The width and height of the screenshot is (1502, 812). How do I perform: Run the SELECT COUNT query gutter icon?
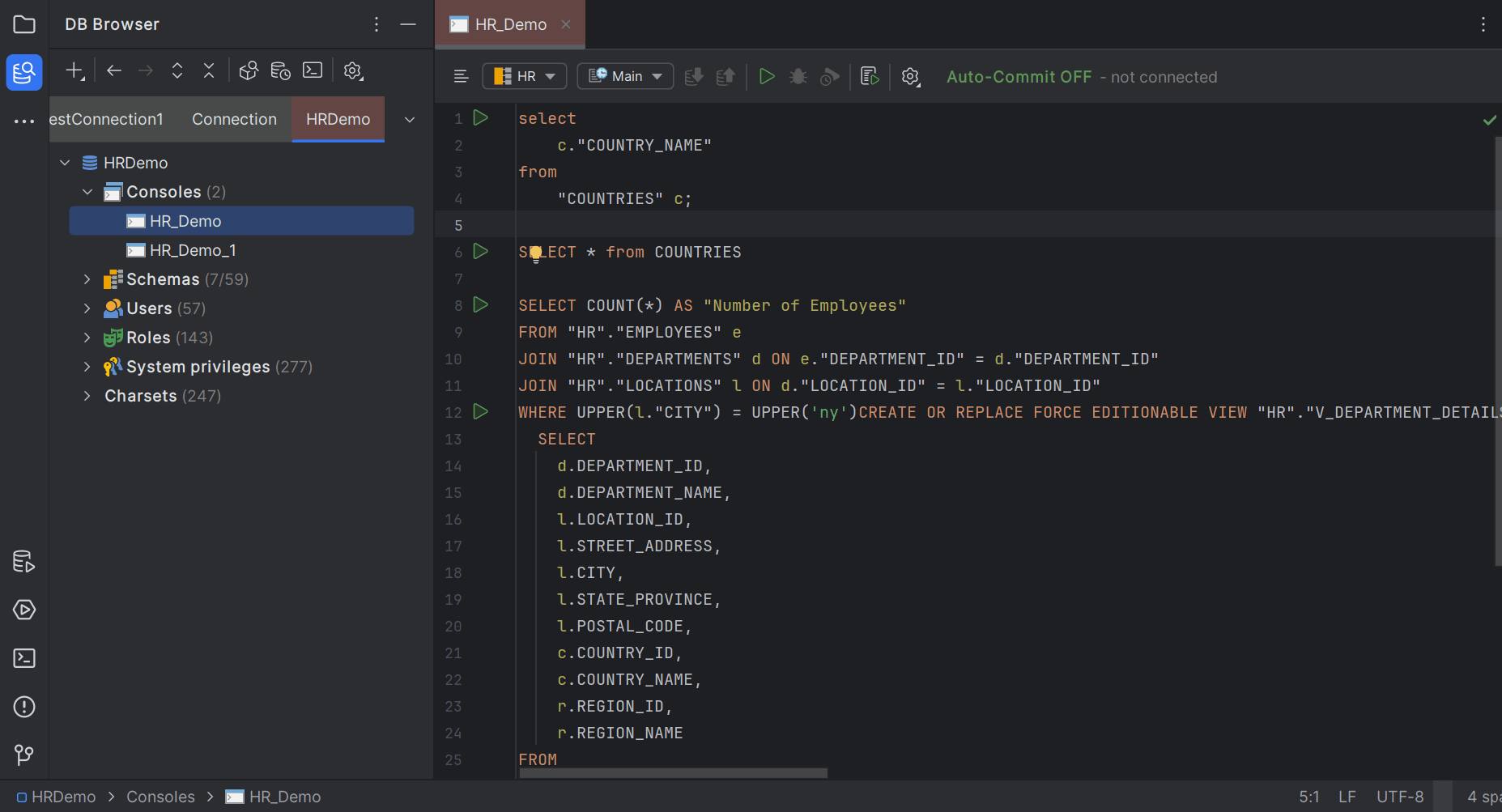tap(480, 305)
